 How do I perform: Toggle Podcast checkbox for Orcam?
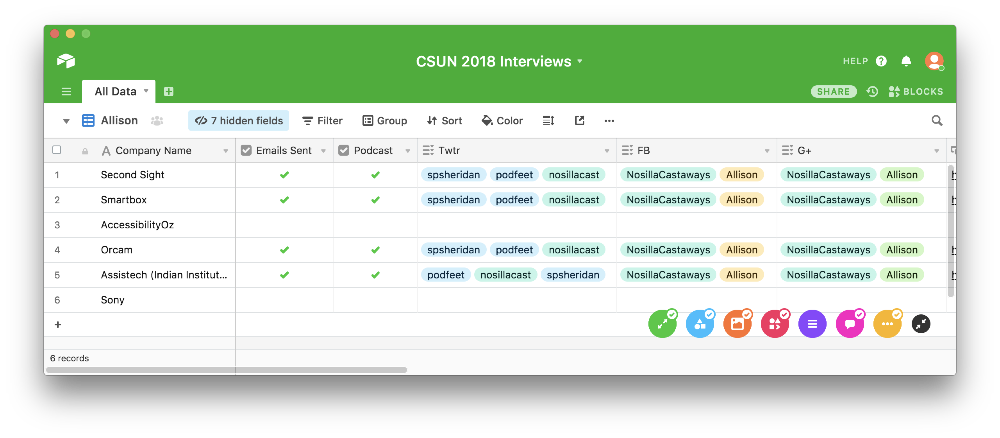pyautogui.click(x=375, y=250)
